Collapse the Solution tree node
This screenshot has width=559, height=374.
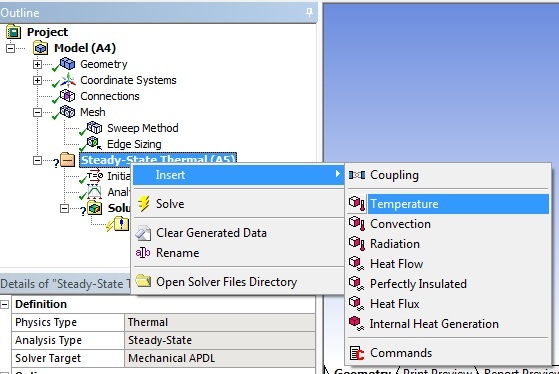tap(64, 208)
